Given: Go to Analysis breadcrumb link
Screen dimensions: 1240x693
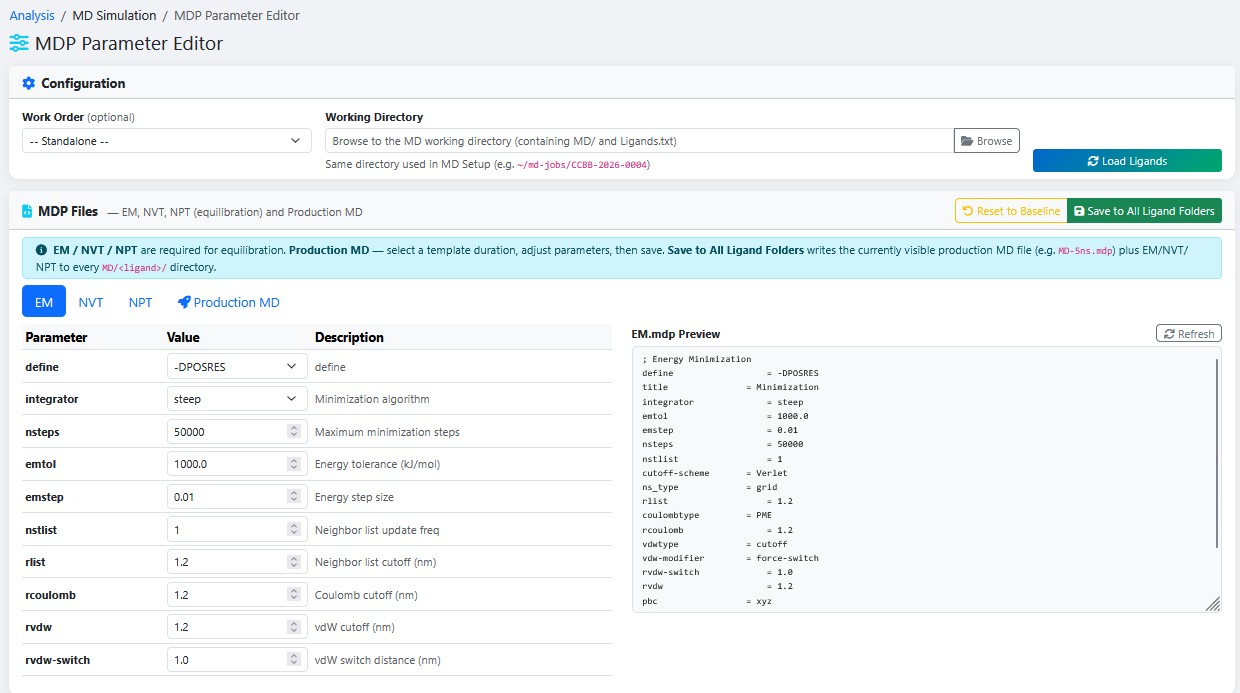Looking at the screenshot, I should [32, 15].
